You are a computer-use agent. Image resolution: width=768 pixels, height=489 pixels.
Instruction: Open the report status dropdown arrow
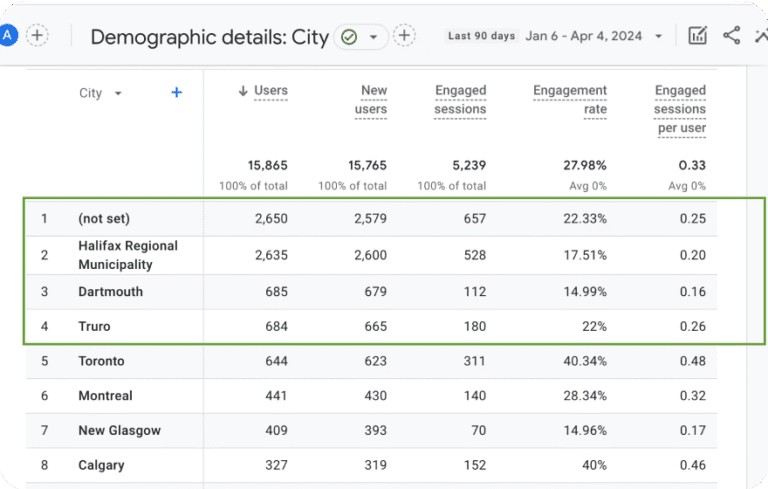coord(374,37)
